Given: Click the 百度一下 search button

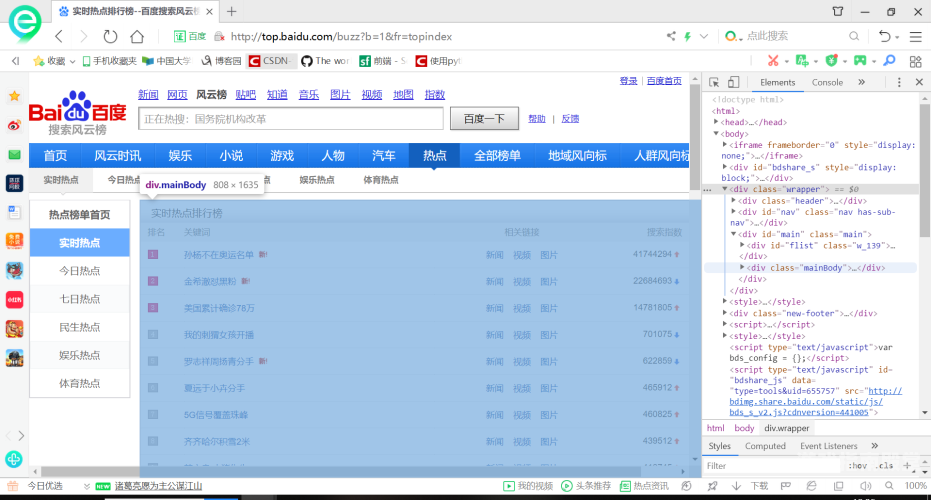Looking at the screenshot, I should [x=484, y=119].
